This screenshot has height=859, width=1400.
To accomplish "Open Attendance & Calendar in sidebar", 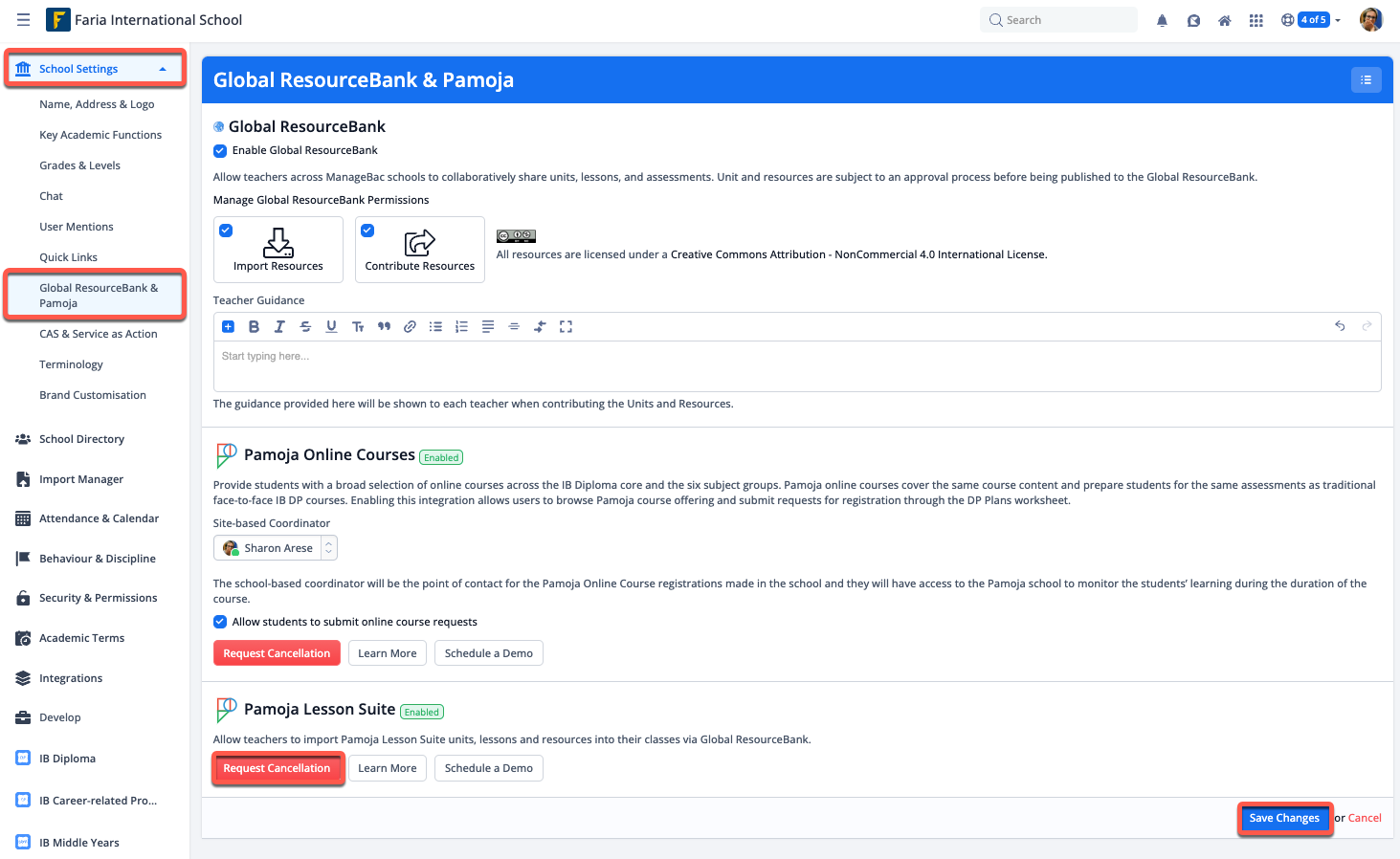I will click(99, 518).
